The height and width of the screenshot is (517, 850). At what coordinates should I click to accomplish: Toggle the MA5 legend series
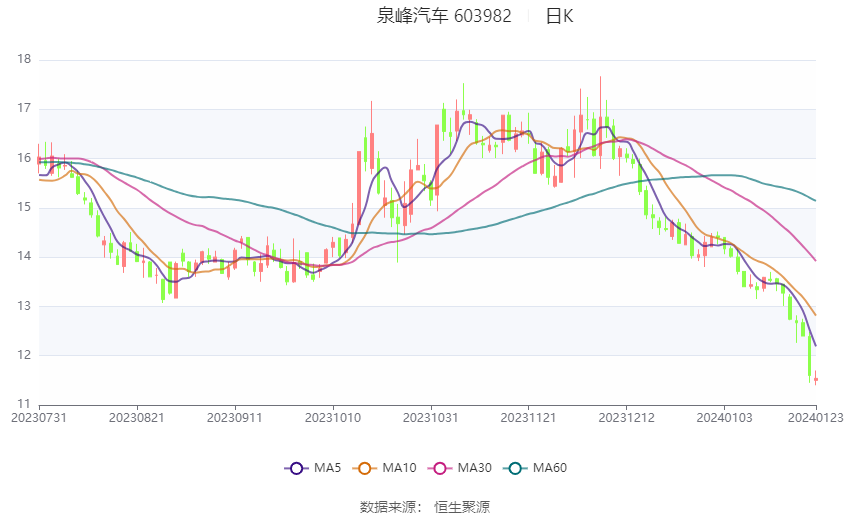313,468
